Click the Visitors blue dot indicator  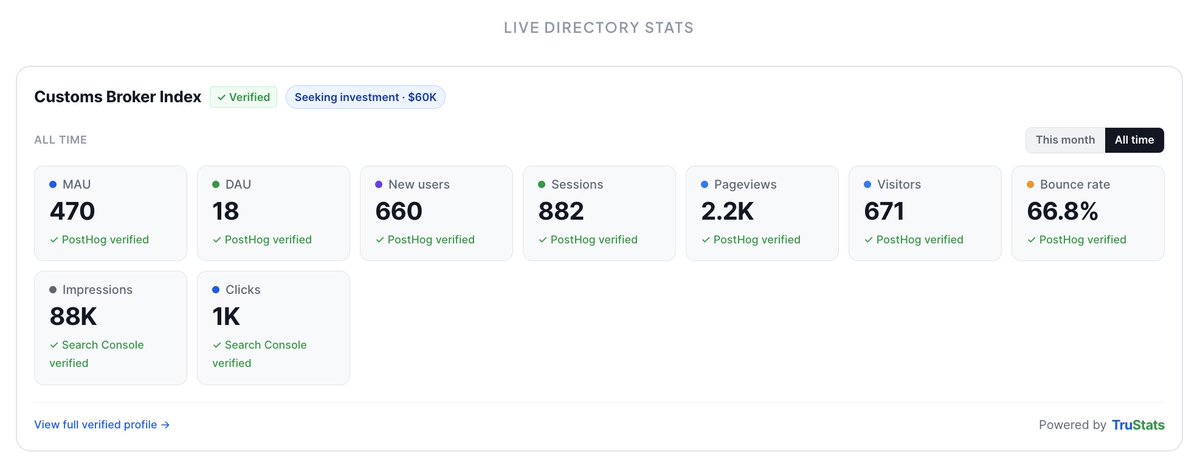coord(868,185)
